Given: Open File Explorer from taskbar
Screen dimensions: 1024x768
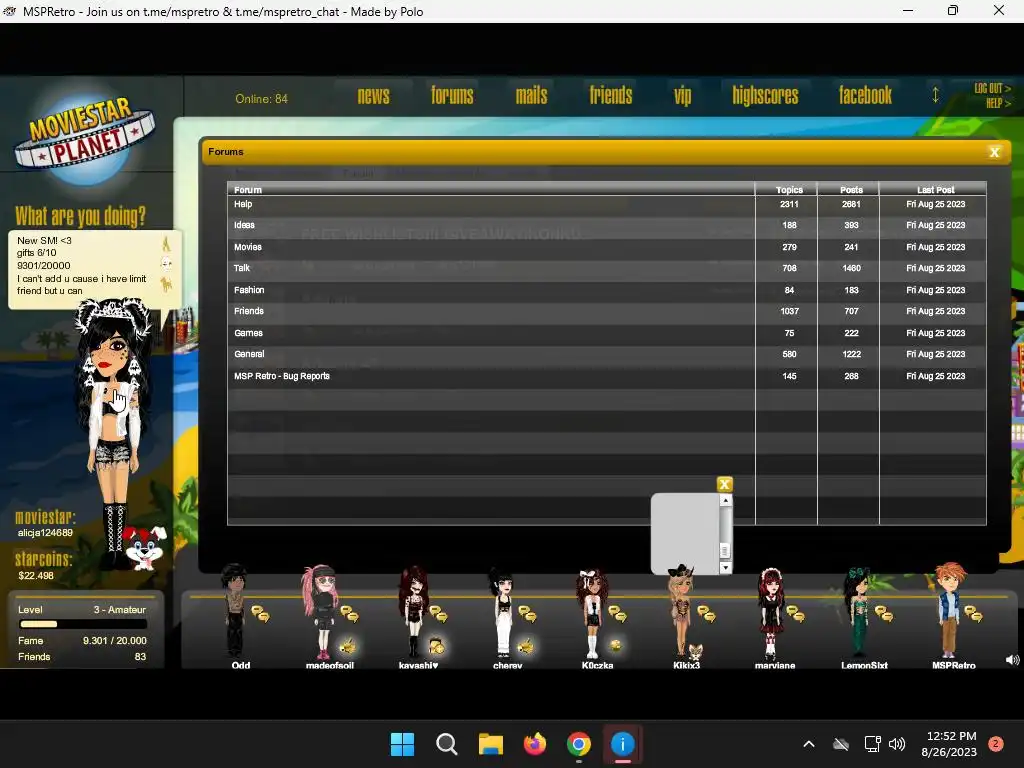Looking at the screenshot, I should pyautogui.click(x=490, y=744).
